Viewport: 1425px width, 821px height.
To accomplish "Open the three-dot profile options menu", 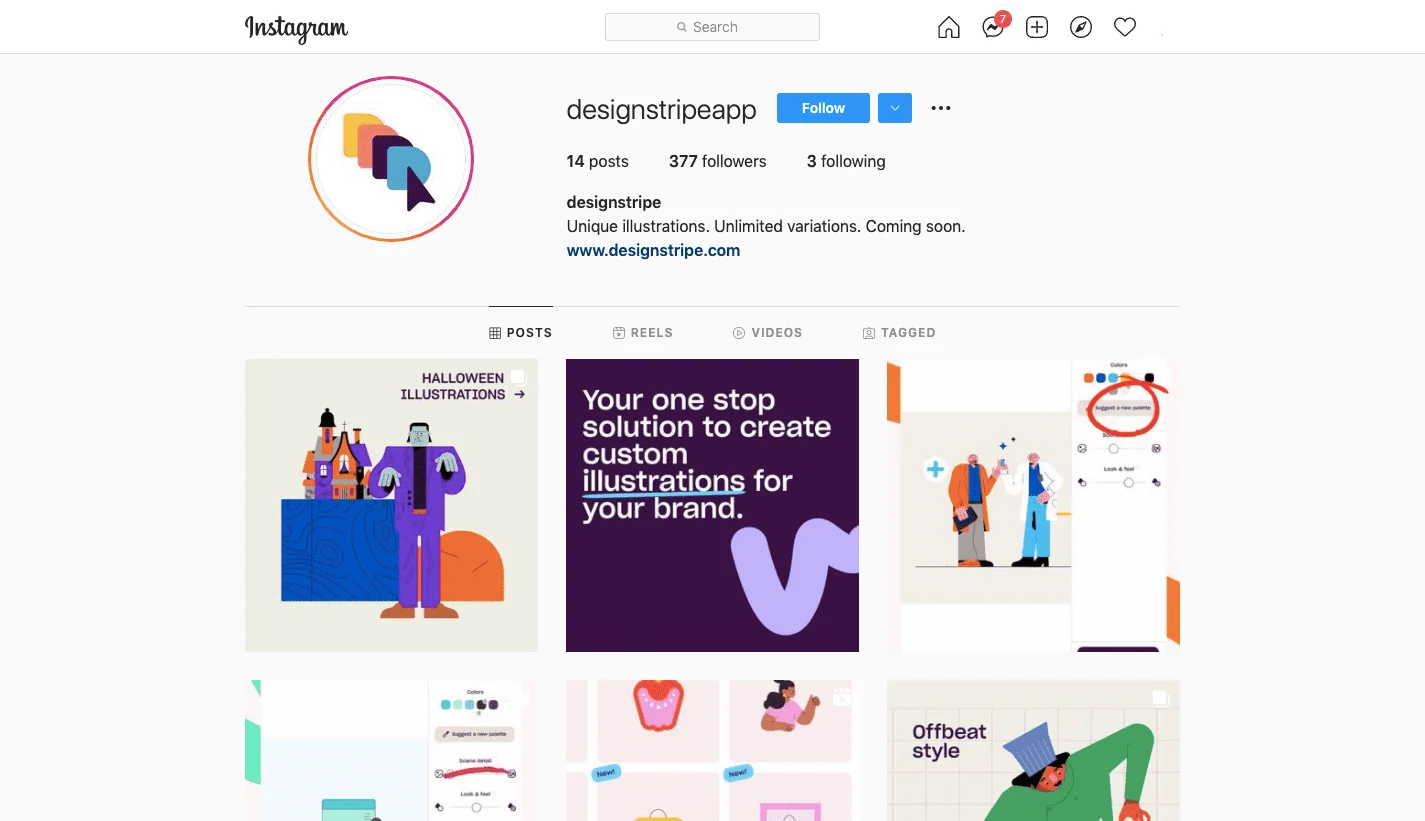I will coord(941,108).
